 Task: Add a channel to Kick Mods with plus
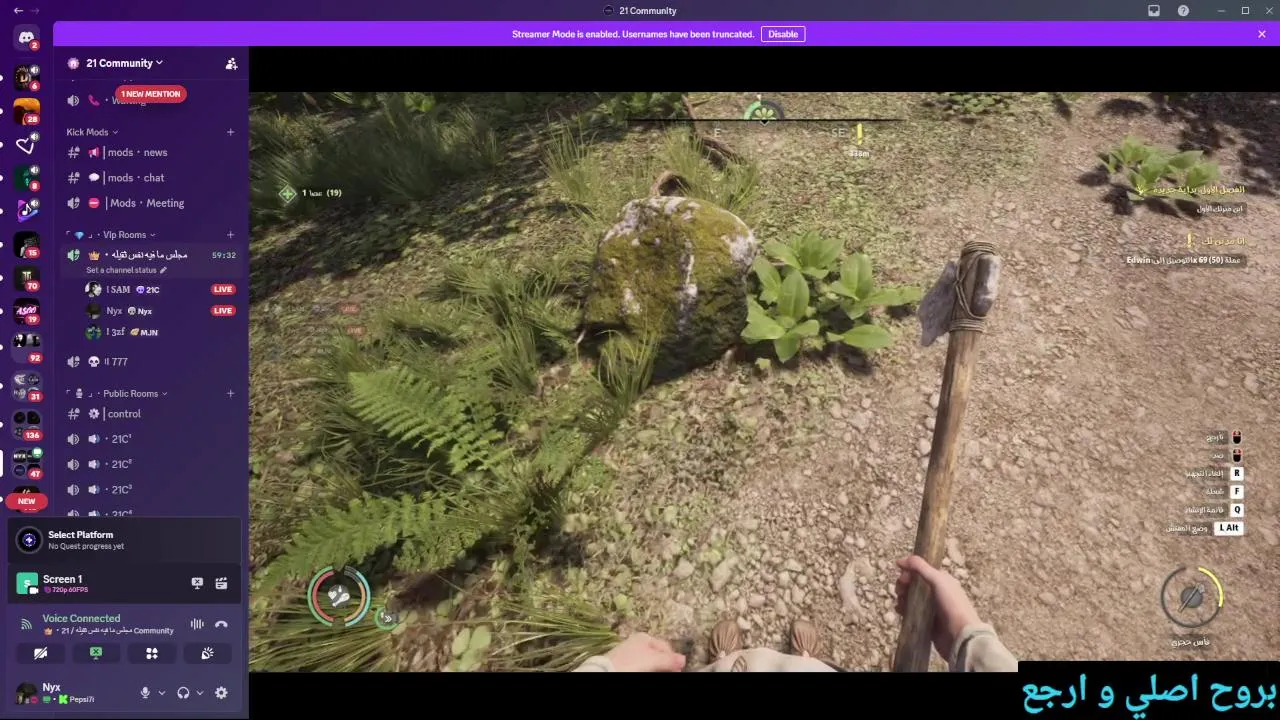pyautogui.click(x=230, y=132)
